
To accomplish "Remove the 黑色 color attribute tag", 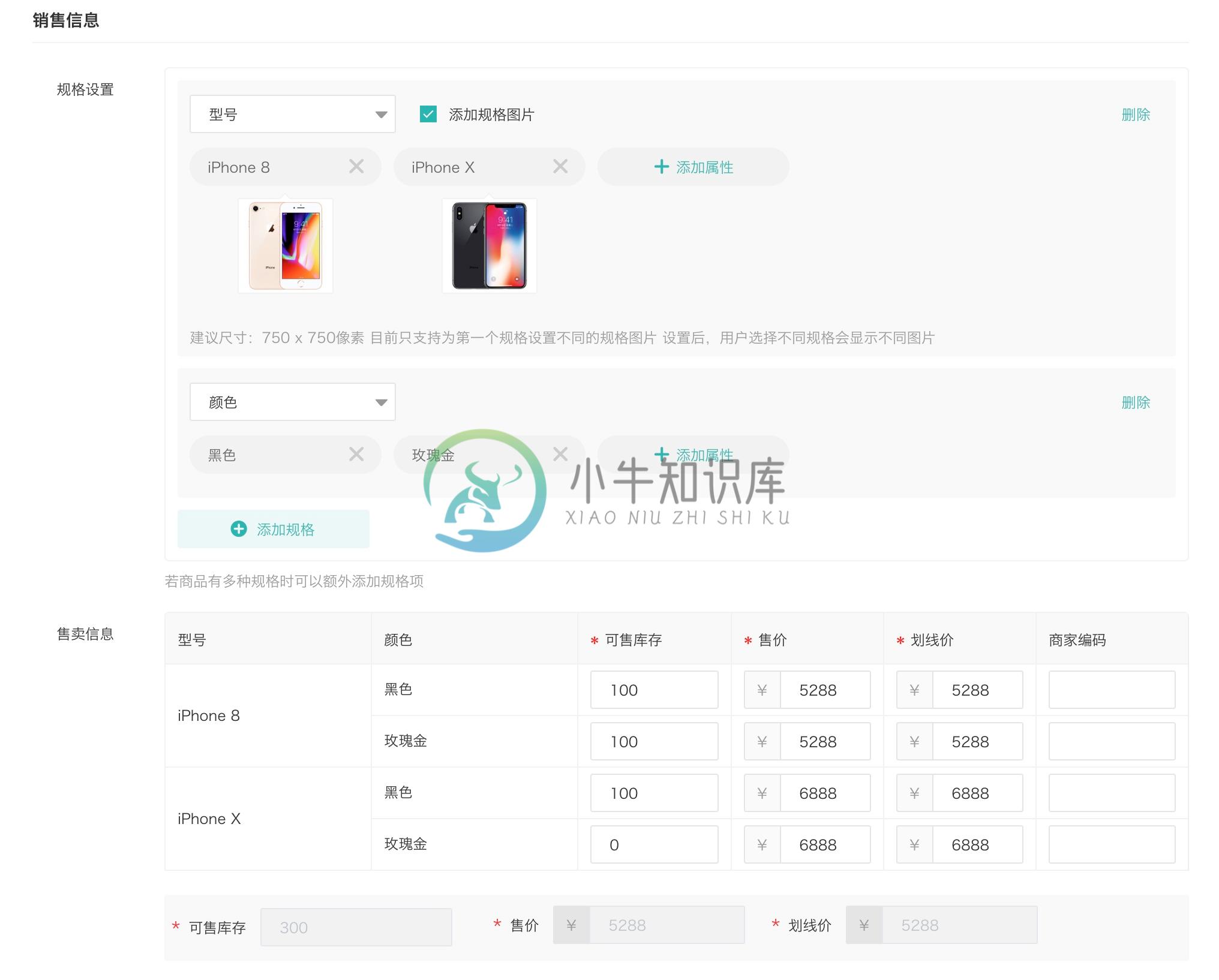I will 356,455.
